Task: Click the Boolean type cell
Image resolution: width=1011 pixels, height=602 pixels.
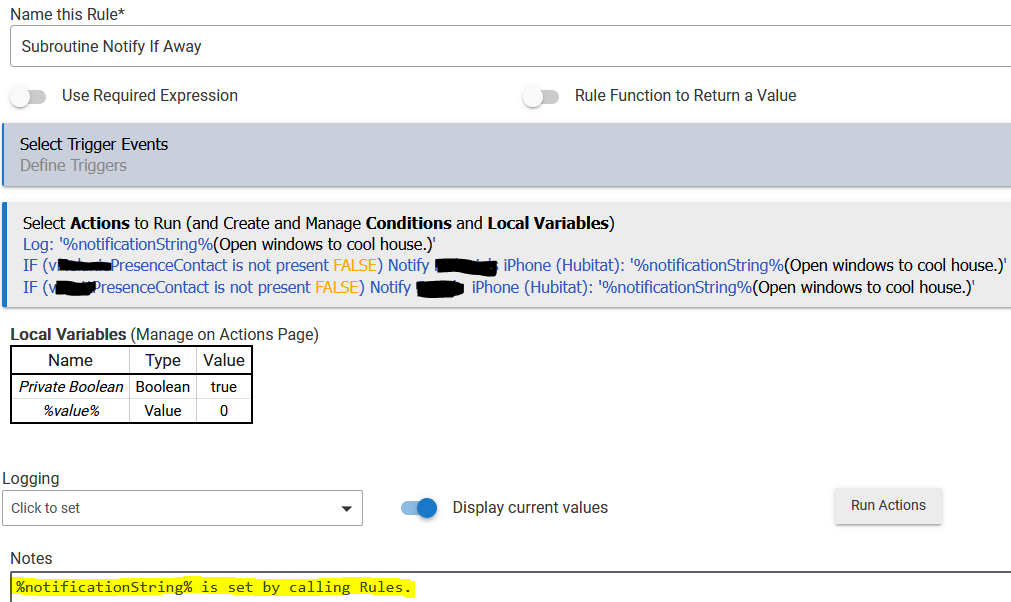Action: click(x=163, y=387)
